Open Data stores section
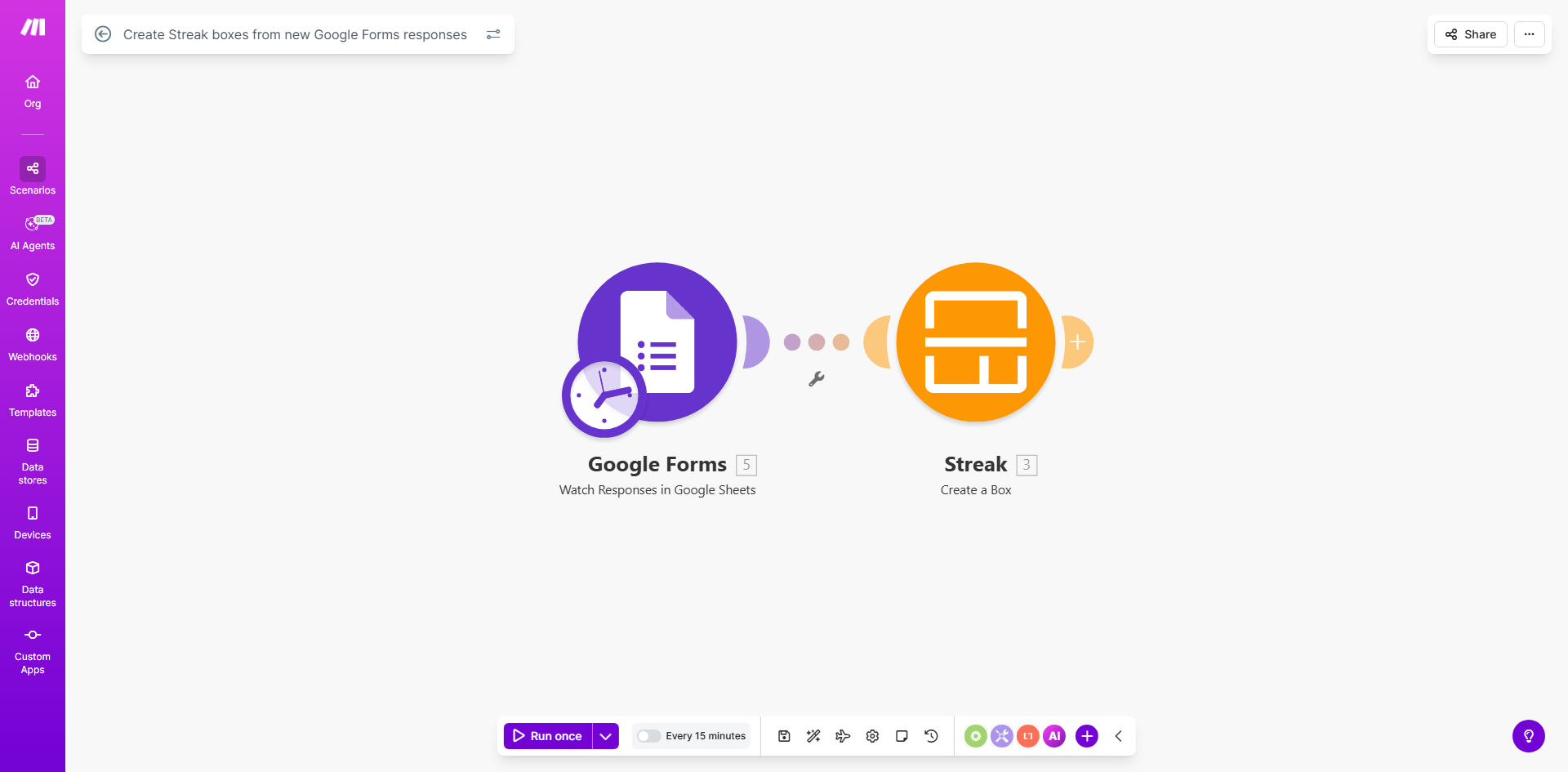 pos(33,462)
